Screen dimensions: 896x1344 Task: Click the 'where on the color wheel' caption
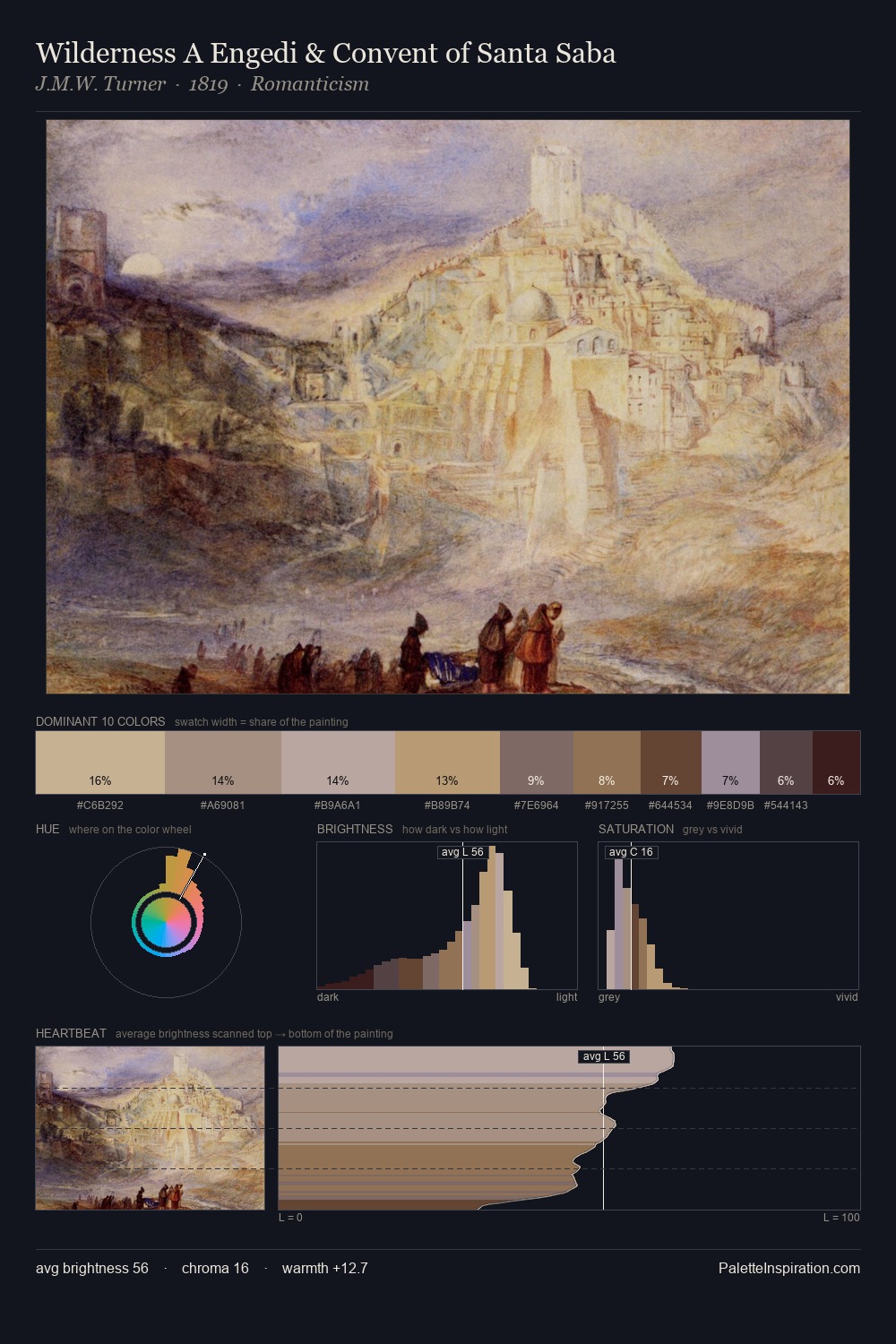[x=130, y=830]
